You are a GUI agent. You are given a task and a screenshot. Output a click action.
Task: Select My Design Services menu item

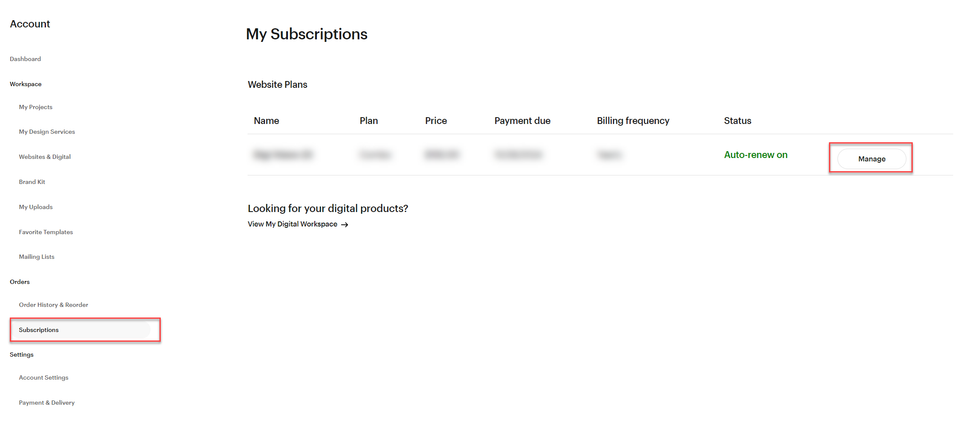point(47,132)
